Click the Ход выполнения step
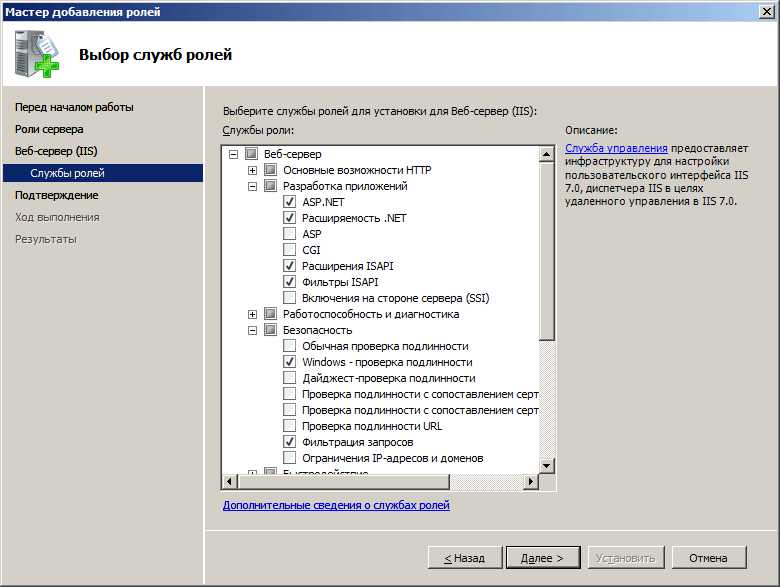 pos(57,217)
